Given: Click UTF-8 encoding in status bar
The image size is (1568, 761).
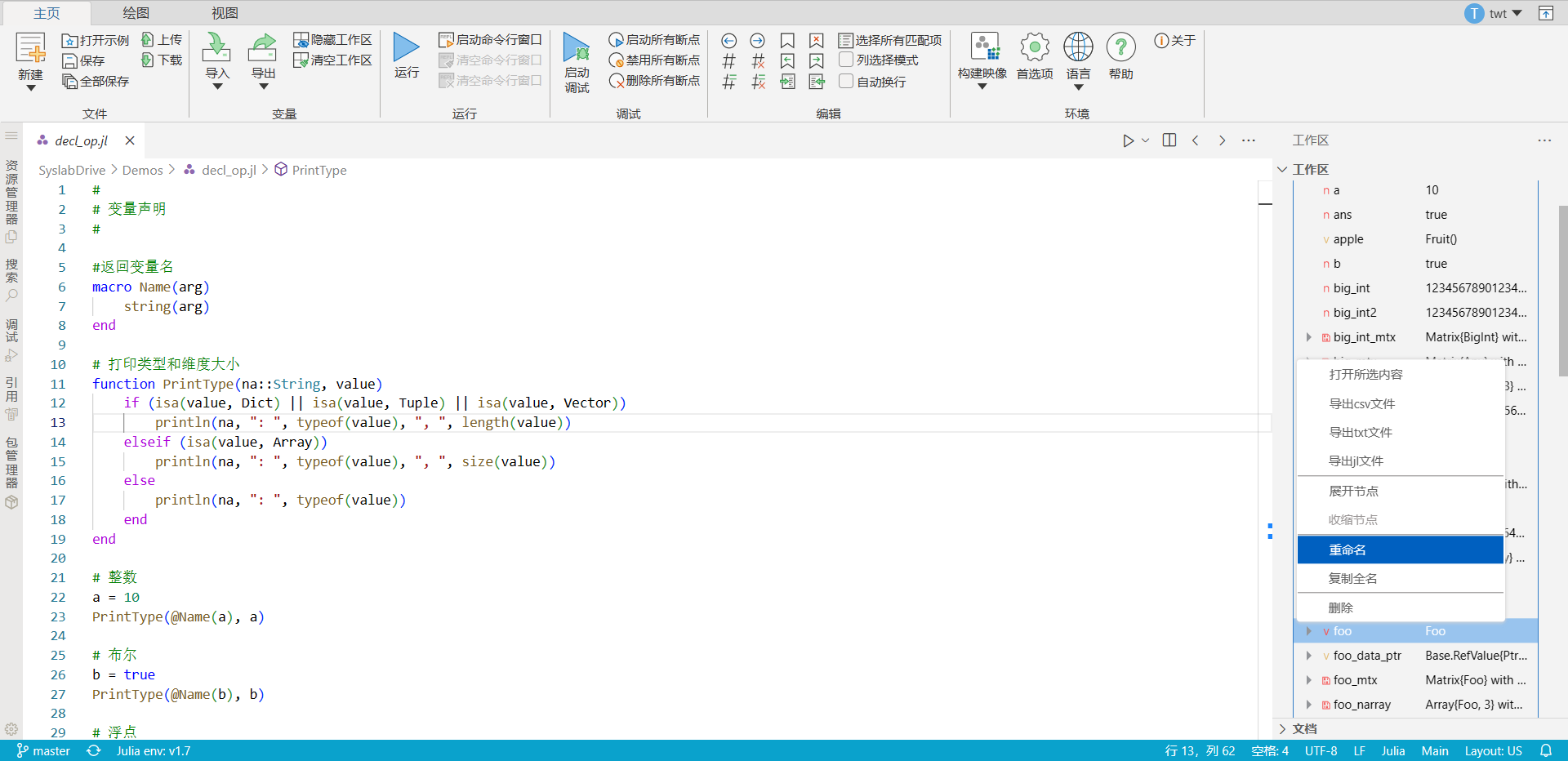Looking at the screenshot, I should [1321, 750].
